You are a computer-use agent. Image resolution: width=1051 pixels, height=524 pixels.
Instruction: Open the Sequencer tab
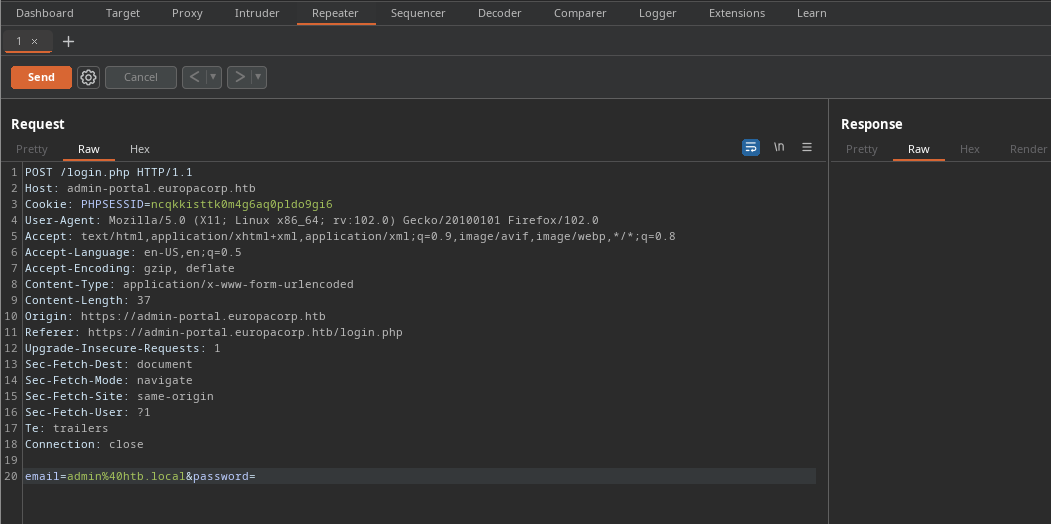(418, 13)
